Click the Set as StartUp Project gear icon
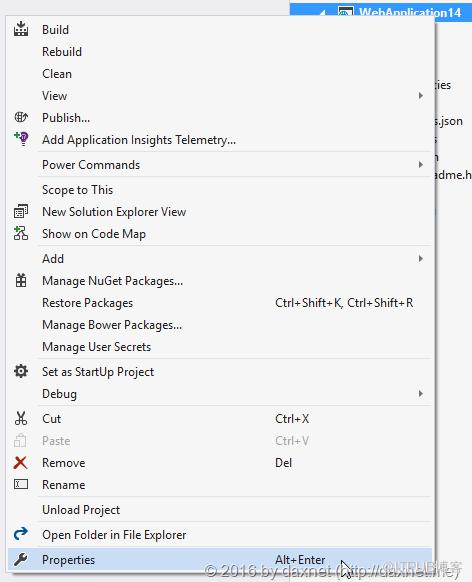Image resolution: width=472 pixels, height=582 pixels. (x=21, y=371)
